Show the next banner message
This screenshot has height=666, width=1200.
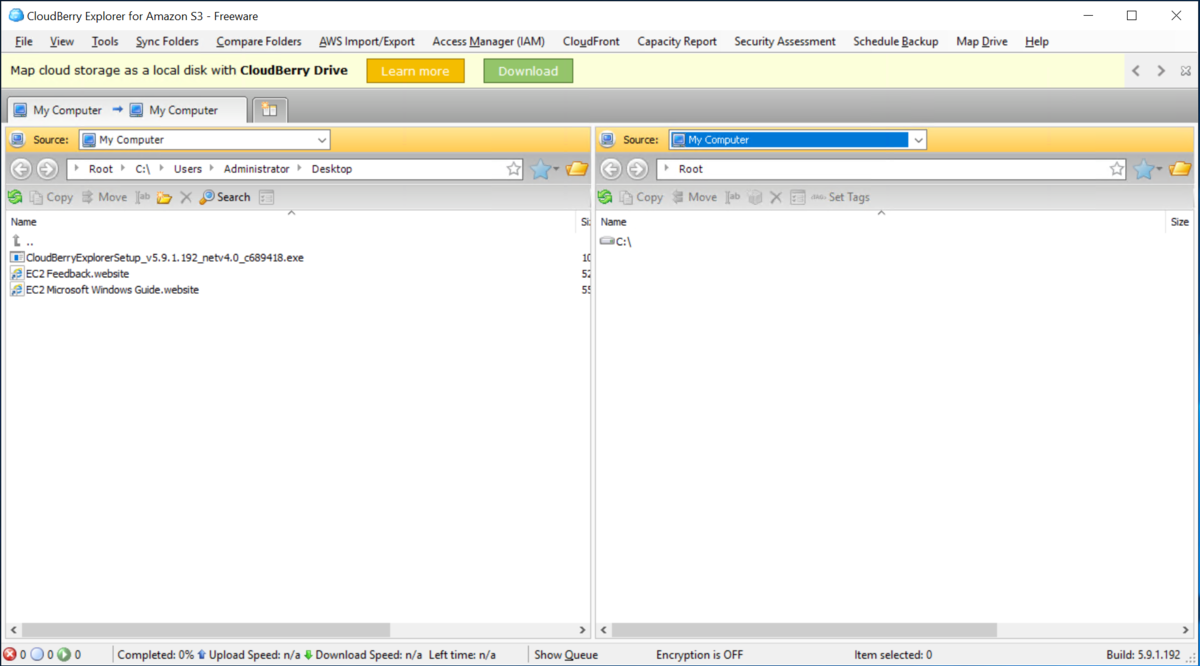[1161, 71]
